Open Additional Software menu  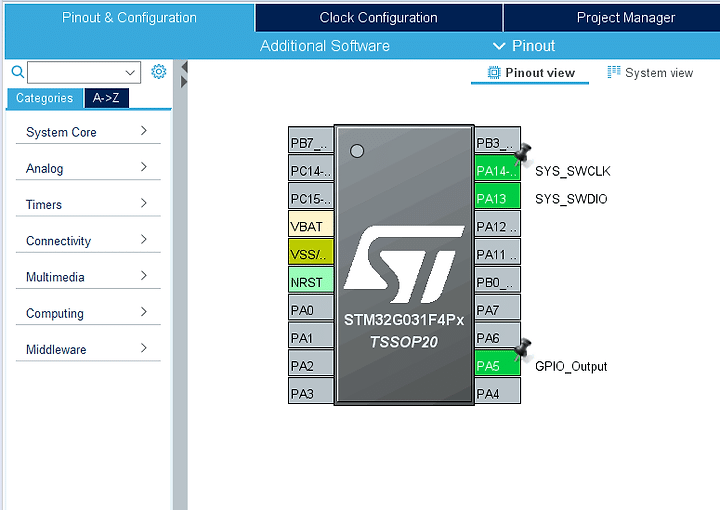point(325,46)
